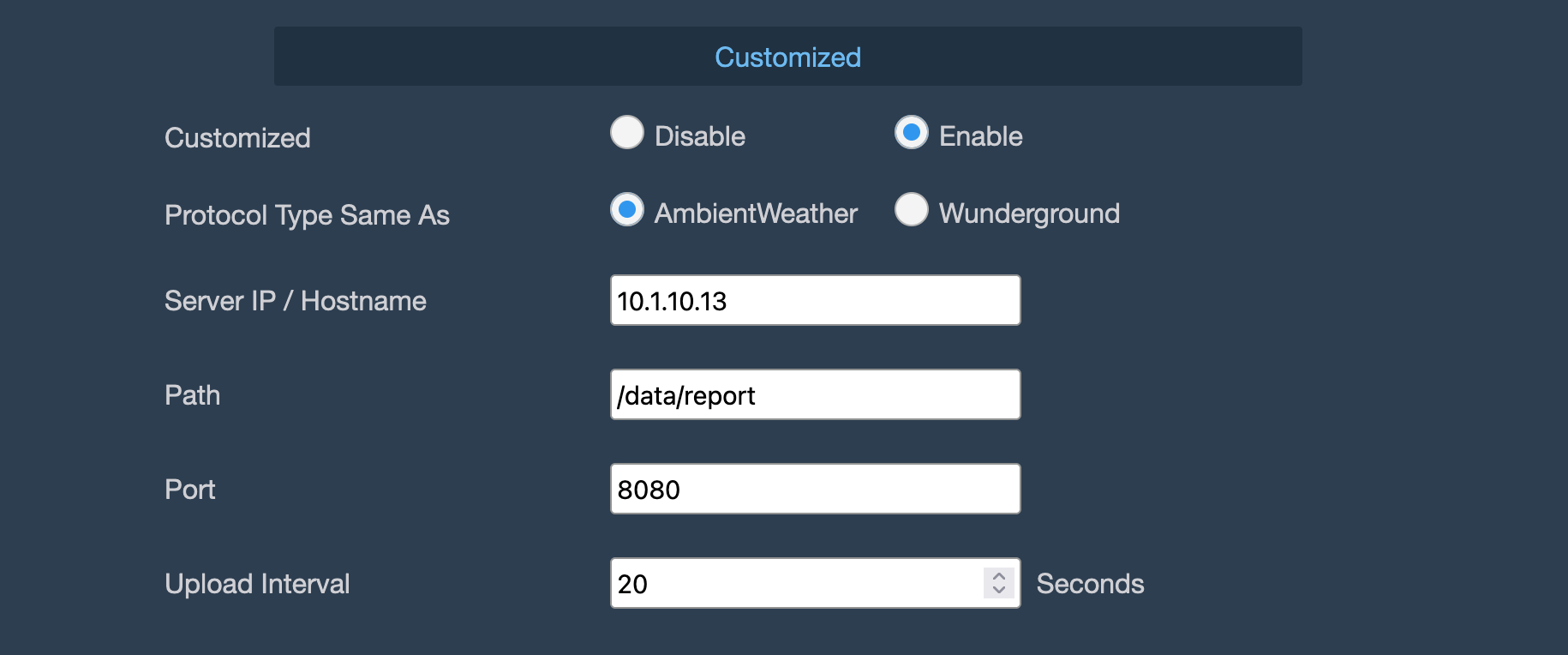Click the Port input field showing 8080
Screen dimensions: 1568x655
[x=814, y=489]
